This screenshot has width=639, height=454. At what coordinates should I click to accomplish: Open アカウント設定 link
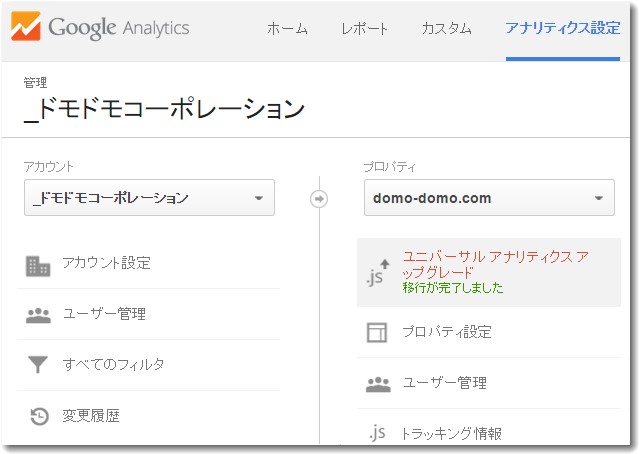point(107,263)
